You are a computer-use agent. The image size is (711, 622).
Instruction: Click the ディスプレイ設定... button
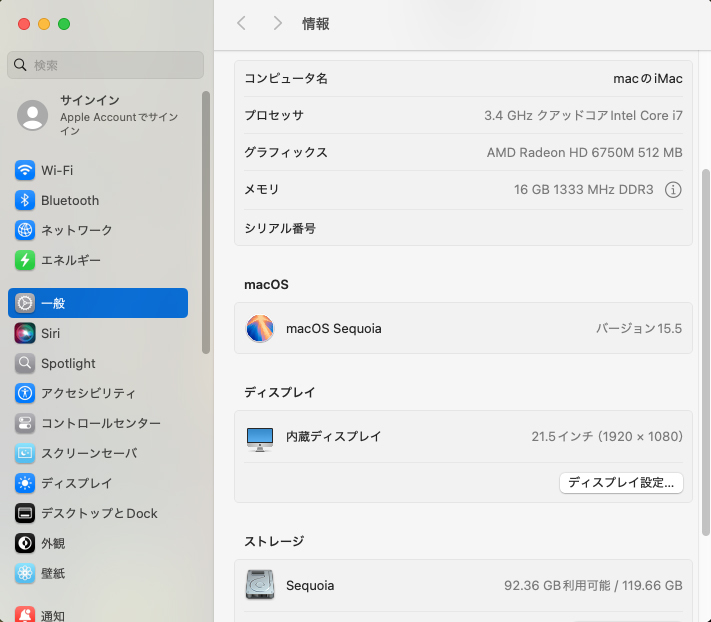621,483
